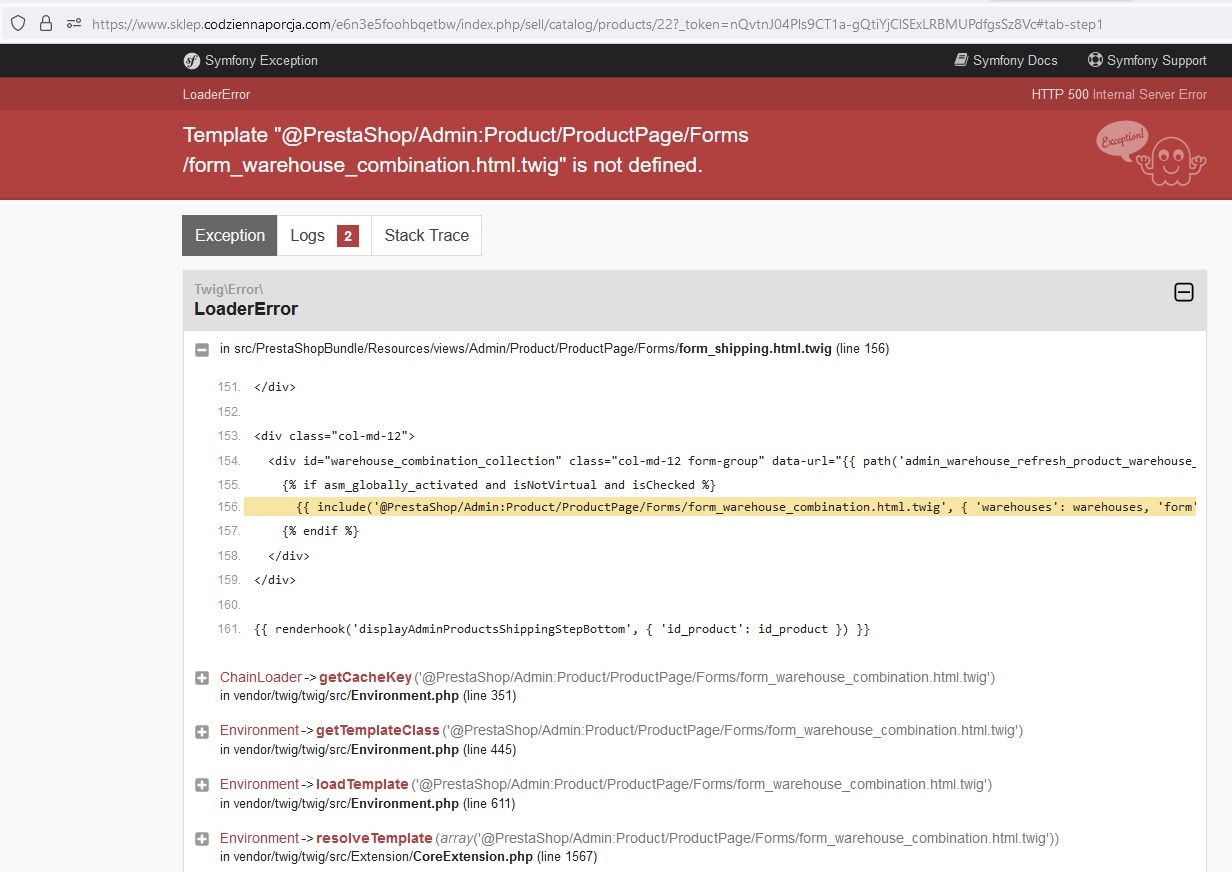Click the browser shield tracking-protection icon
The height and width of the screenshot is (872, 1232).
point(18,22)
